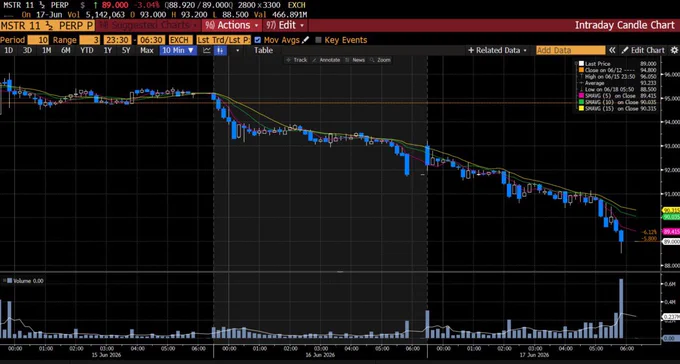Click the Val 466.891M header value
Viewport: 680px width, 364px height.
281,14
